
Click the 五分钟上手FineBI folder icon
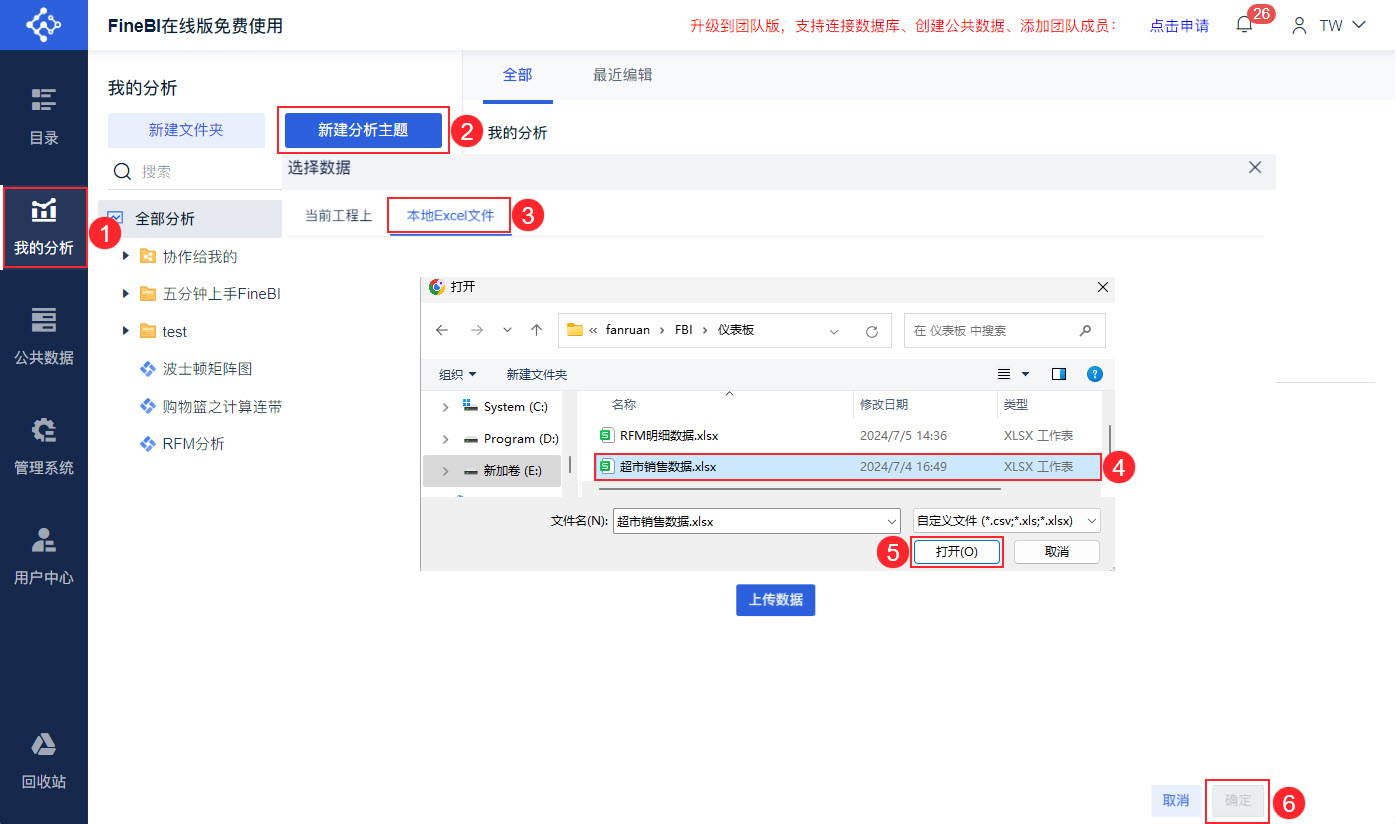click(147, 294)
